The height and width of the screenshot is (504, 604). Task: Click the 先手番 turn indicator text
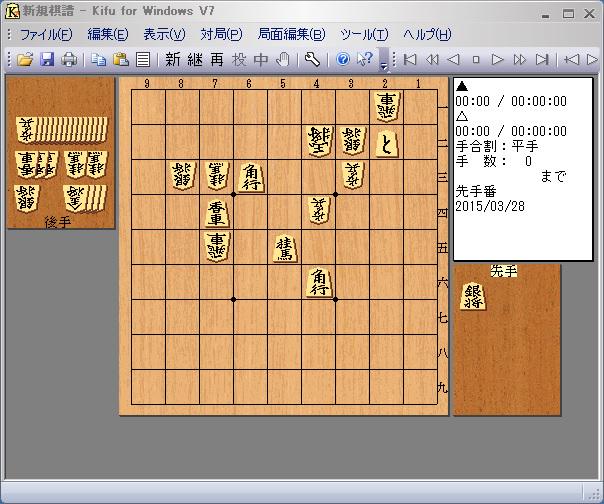(x=476, y=191)
